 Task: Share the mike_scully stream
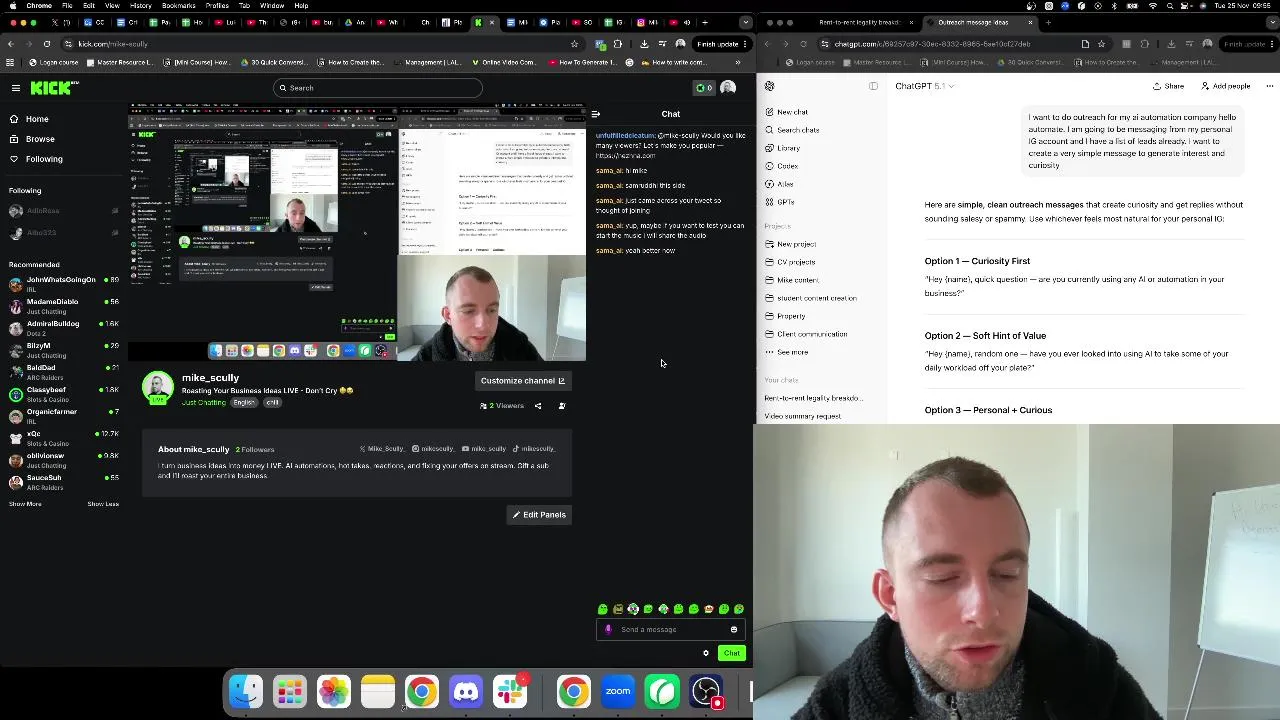pyautogui.click(x=538, y=406)
